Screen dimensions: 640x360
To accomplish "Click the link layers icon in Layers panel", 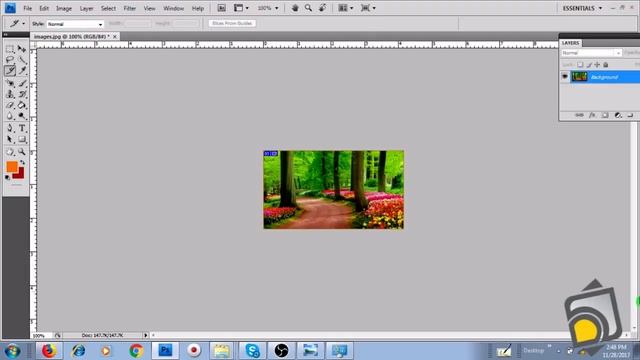I will coord(579,116).
